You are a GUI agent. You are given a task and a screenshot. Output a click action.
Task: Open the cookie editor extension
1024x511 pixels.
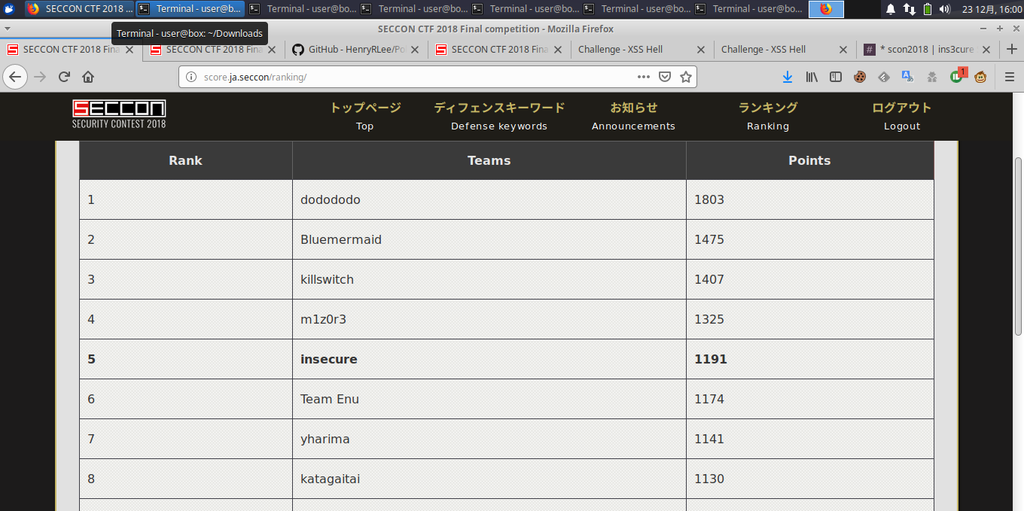859,77
